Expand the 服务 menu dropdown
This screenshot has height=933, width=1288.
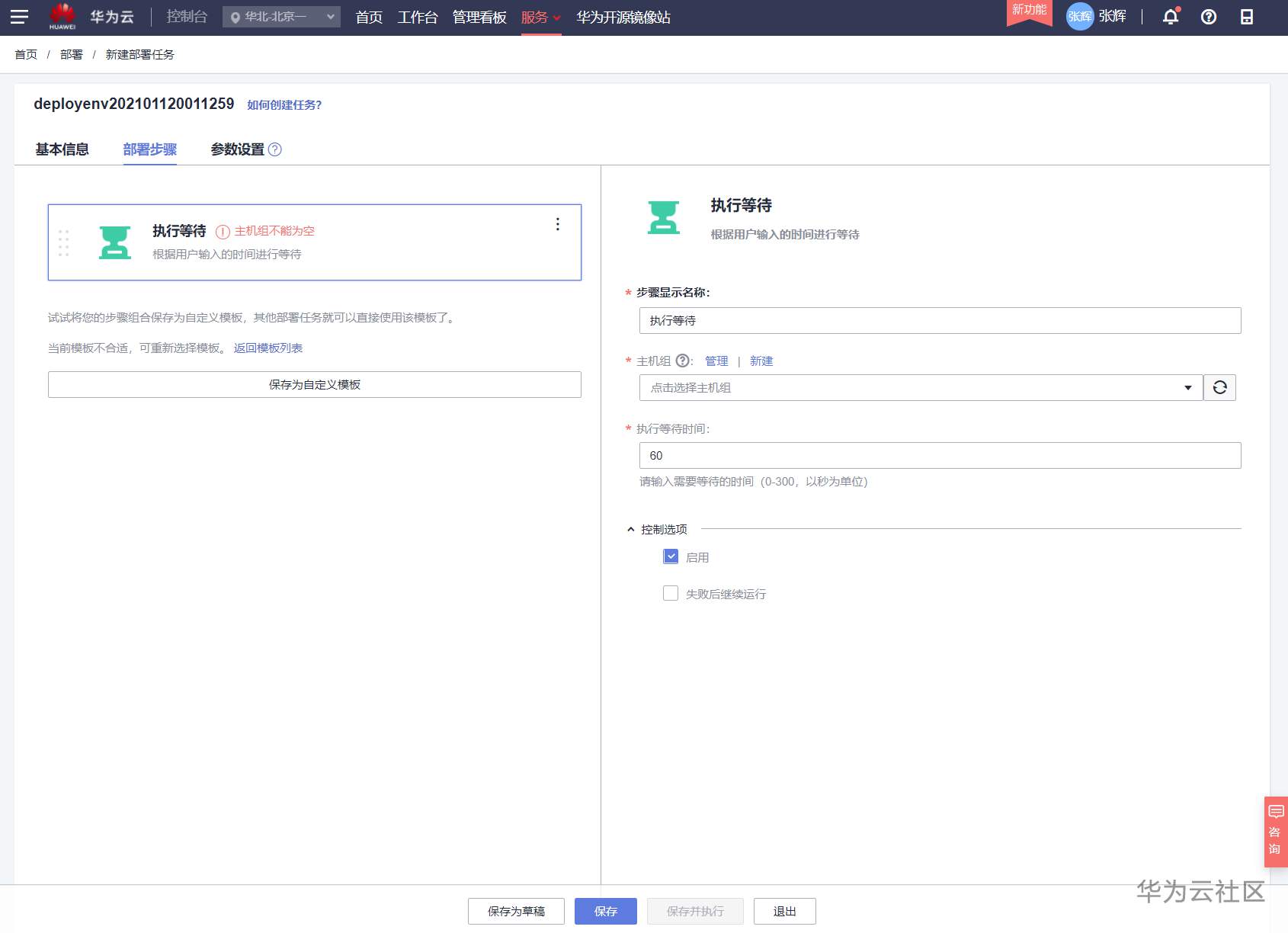point(541,18)
